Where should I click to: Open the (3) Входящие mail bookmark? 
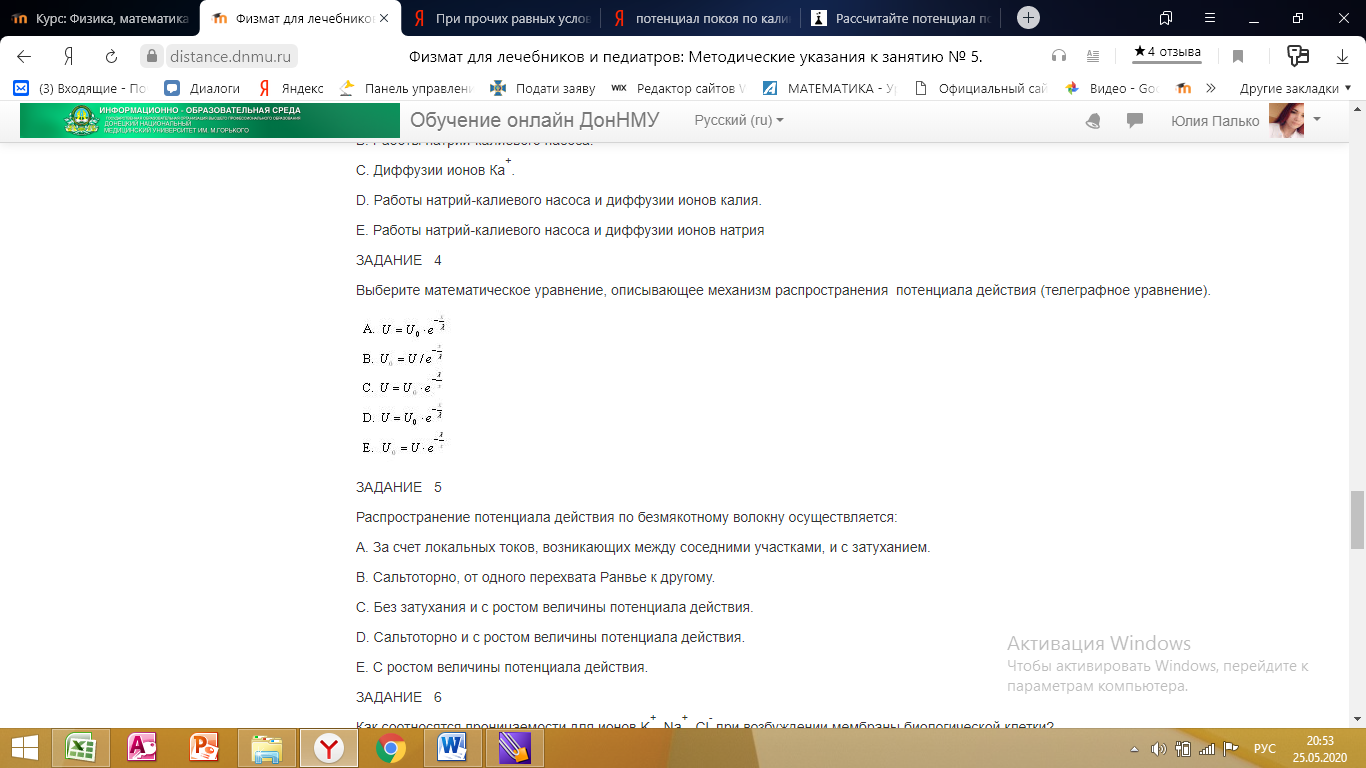pos(80,88)
